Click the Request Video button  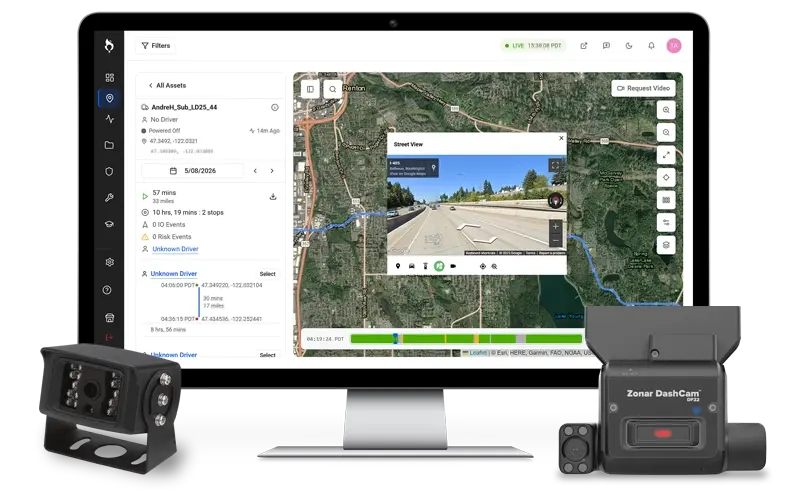click(643, 88)
